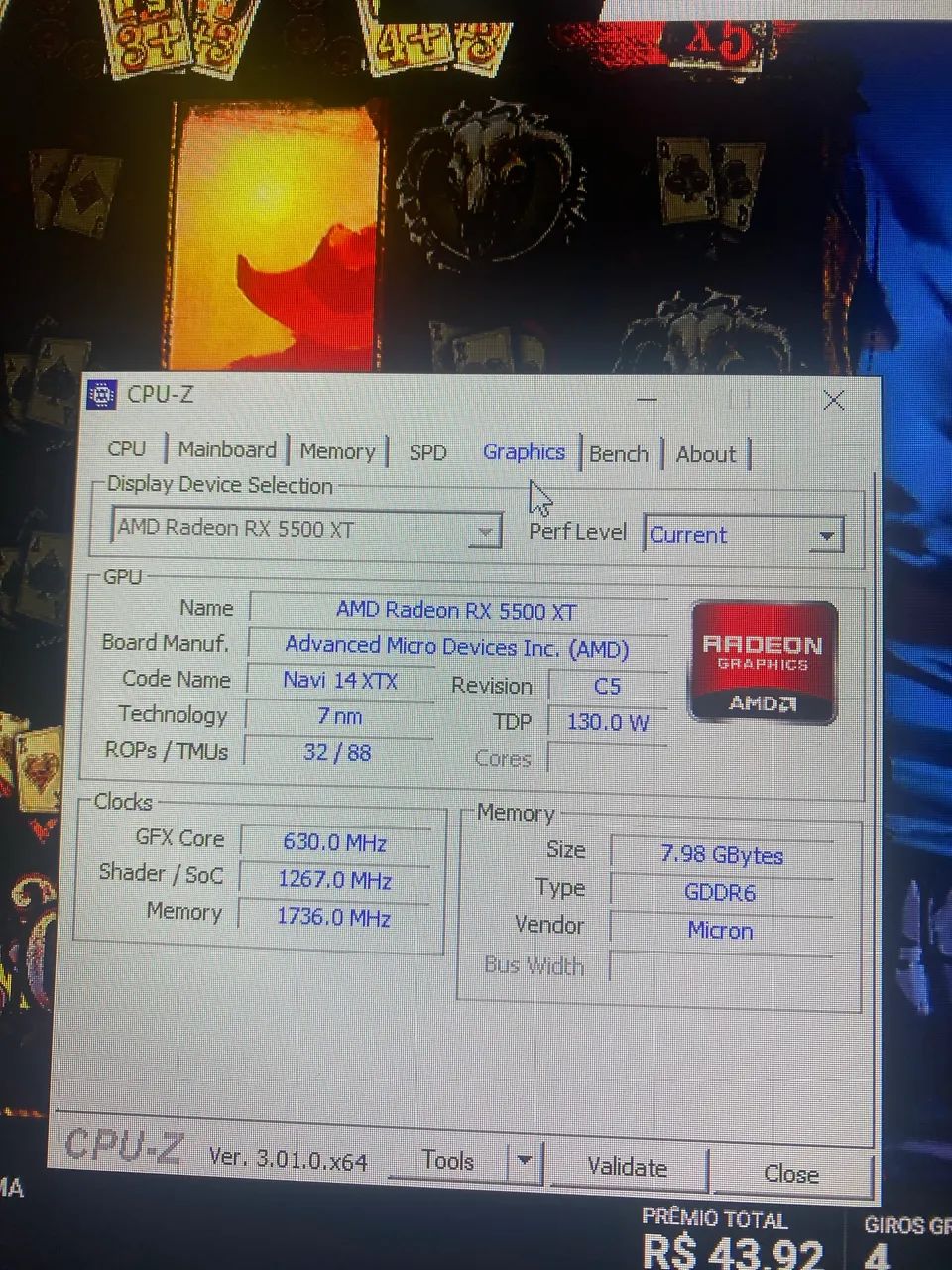Click the CPU-Z title bar icon

[x=101, y=395]
